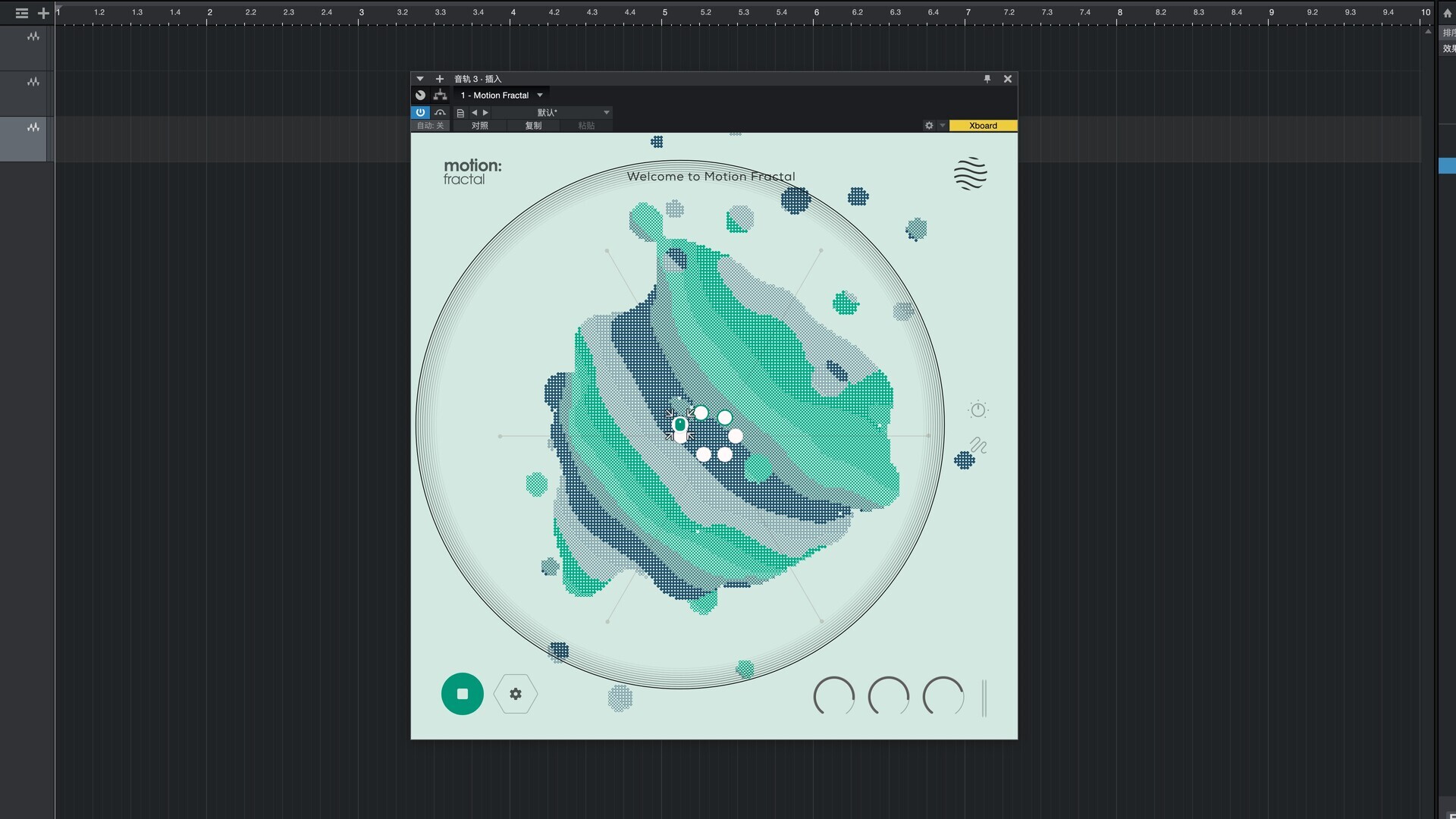Toggle the plugin bypass icon

pos(440,112)
